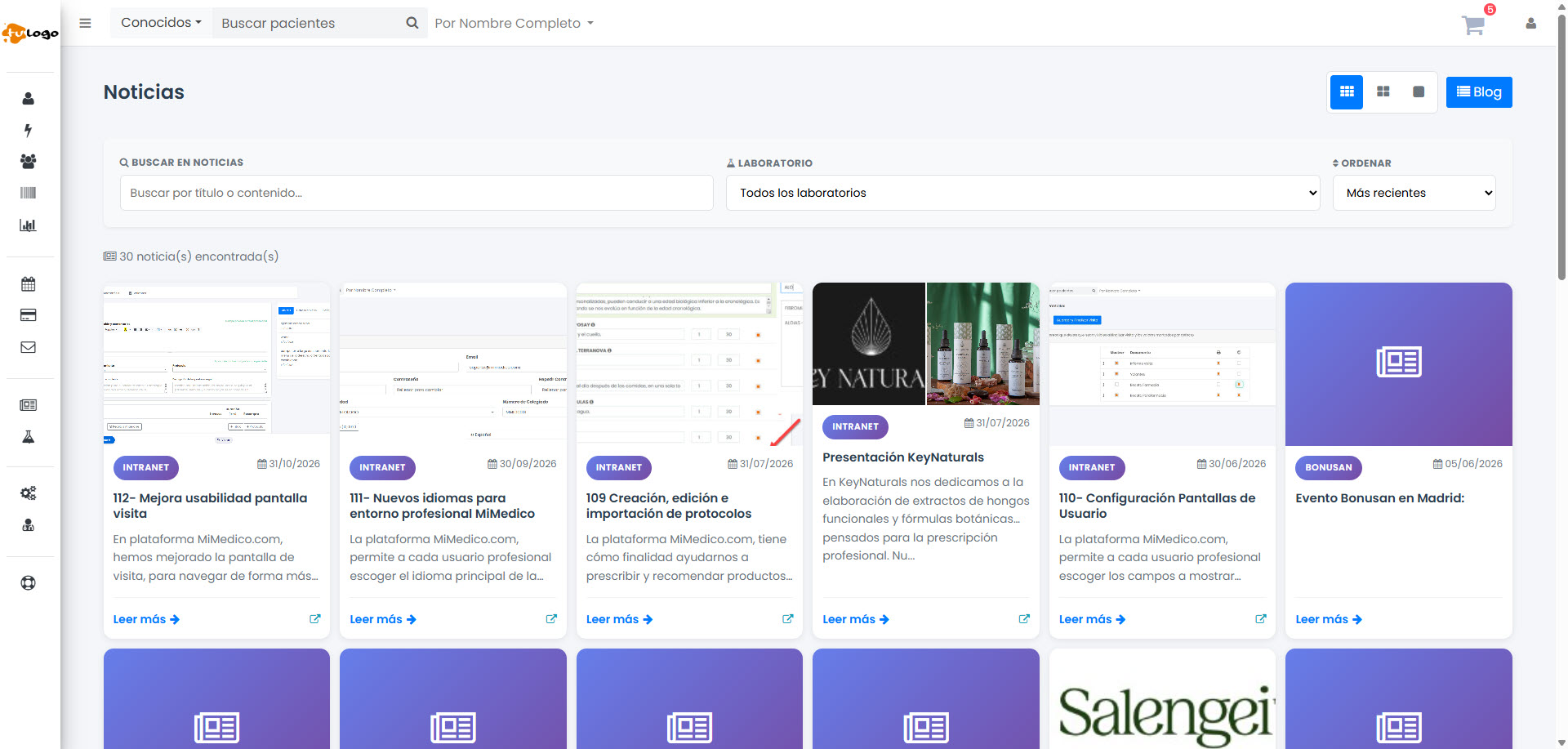The height and width of the screenshot is (749, 1568).
Task: Switch to single-card view
Action: coord(1419,92)
